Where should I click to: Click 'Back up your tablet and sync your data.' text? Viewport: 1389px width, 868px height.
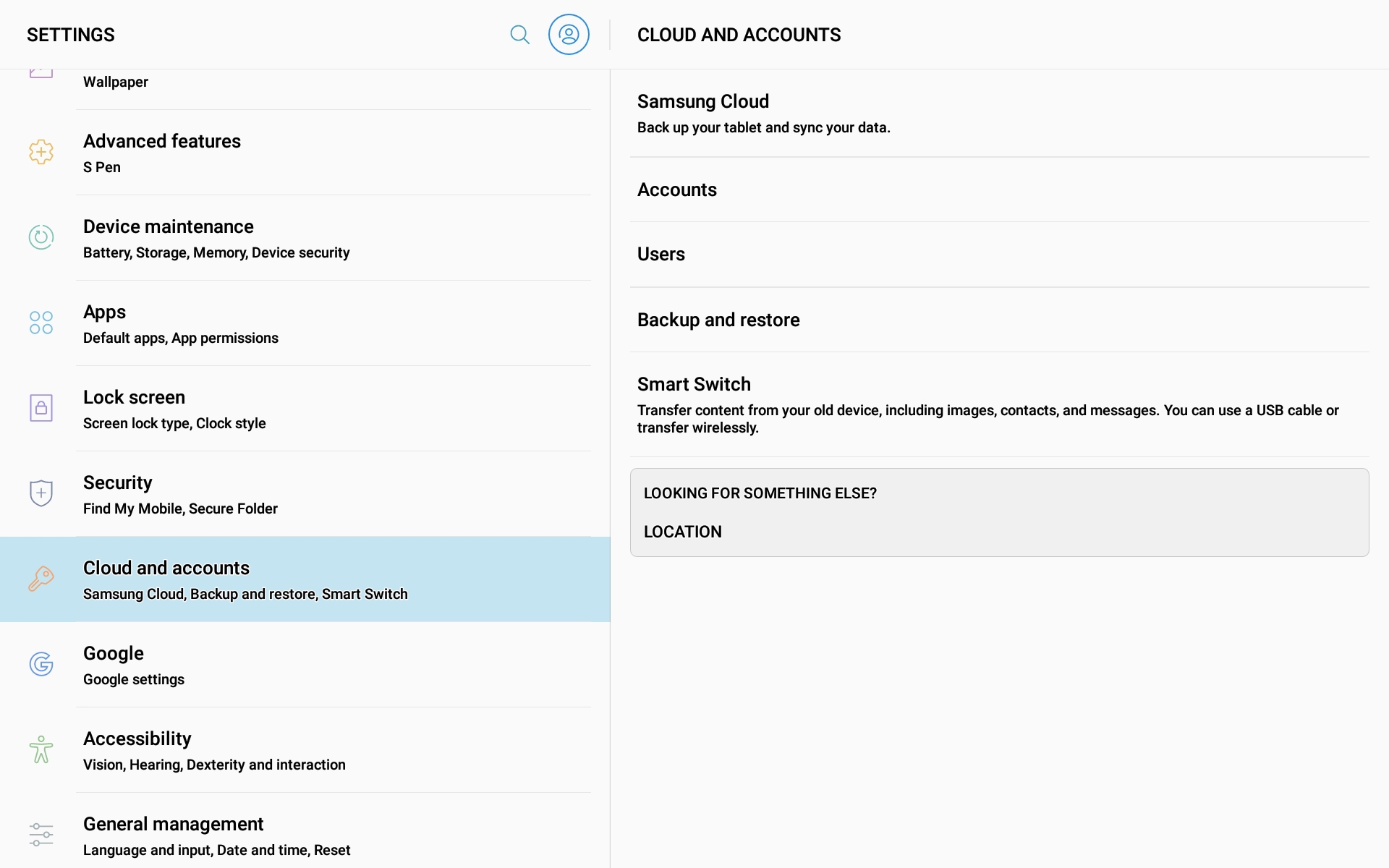click(763, 127)
